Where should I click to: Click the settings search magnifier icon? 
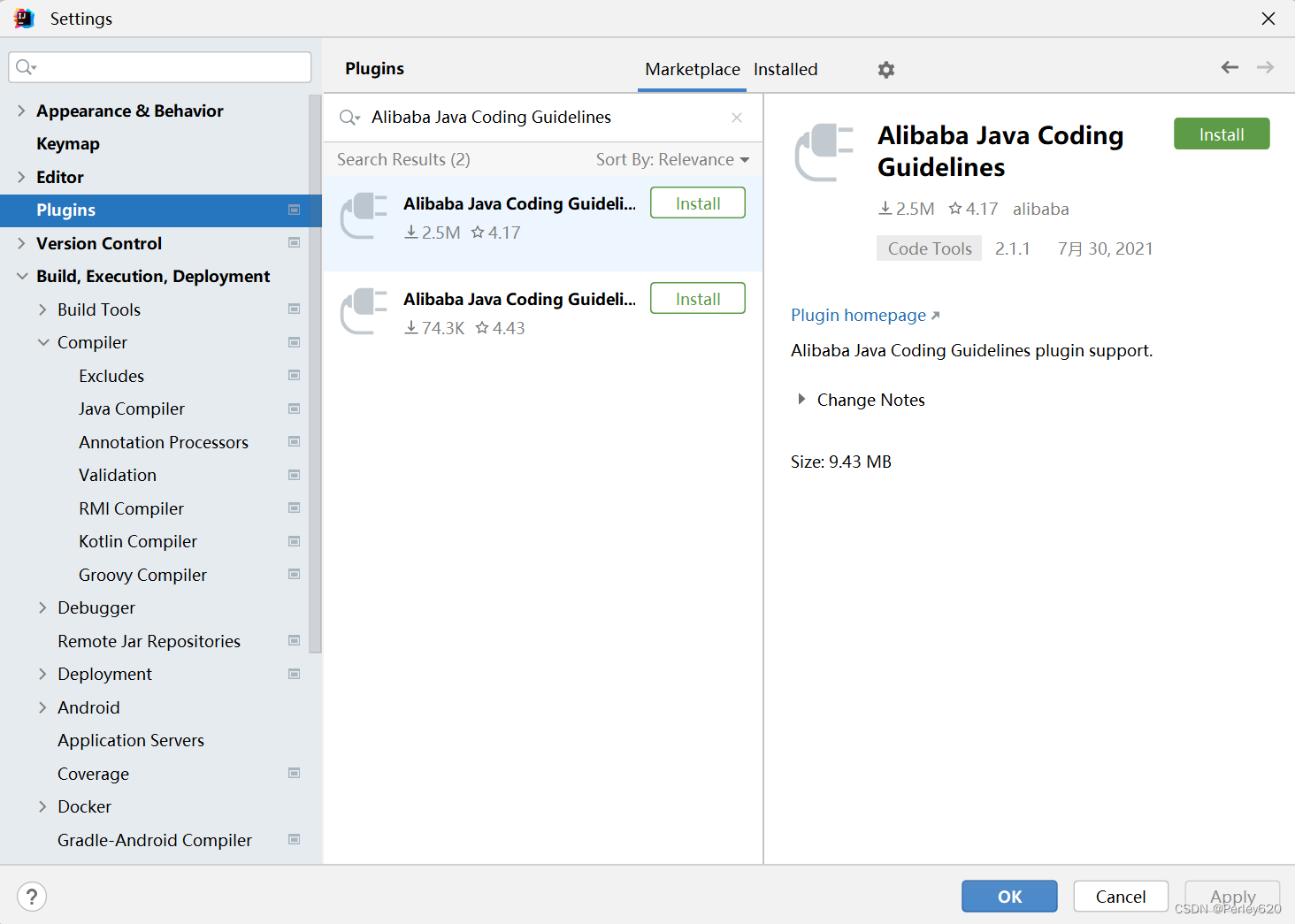click(26, 67)
